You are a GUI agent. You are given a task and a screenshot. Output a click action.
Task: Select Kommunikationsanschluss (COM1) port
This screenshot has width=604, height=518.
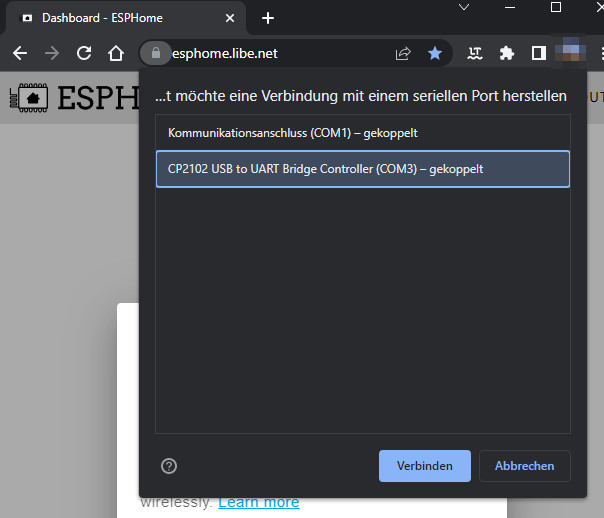362,132
